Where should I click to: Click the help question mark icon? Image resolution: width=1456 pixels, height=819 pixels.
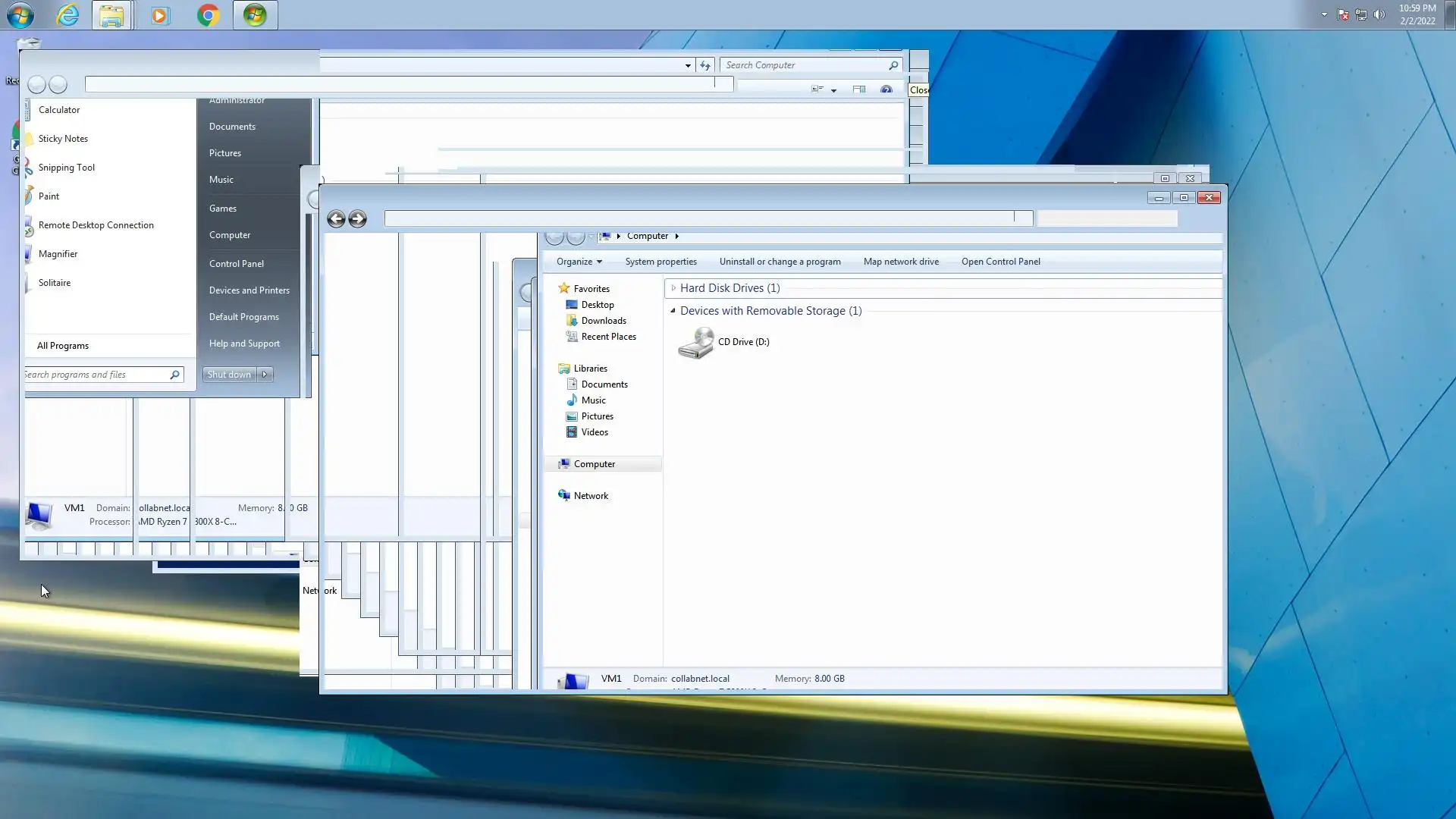coord(886,89)
